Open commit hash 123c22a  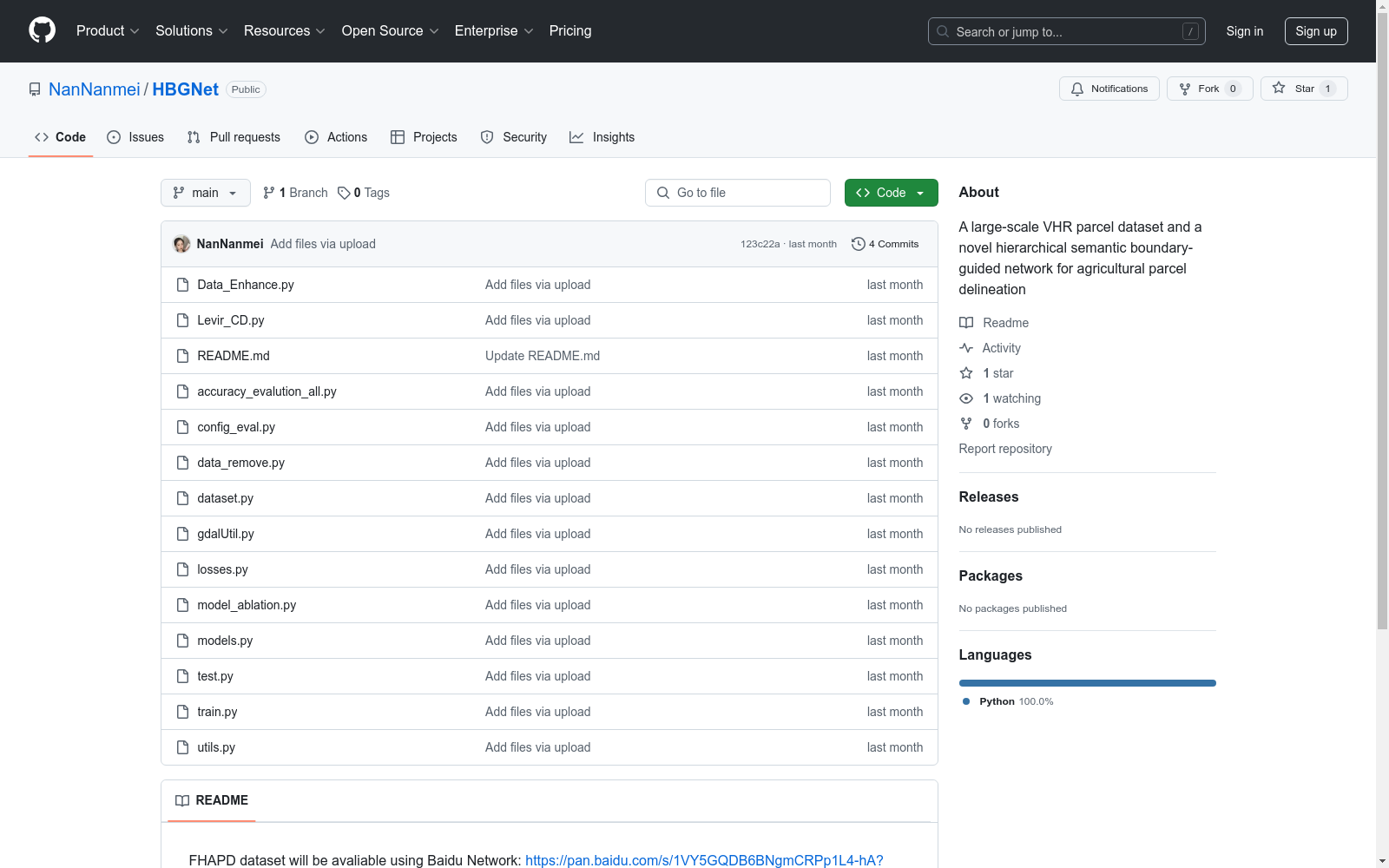pyautogui.click(x=760, y=244)
